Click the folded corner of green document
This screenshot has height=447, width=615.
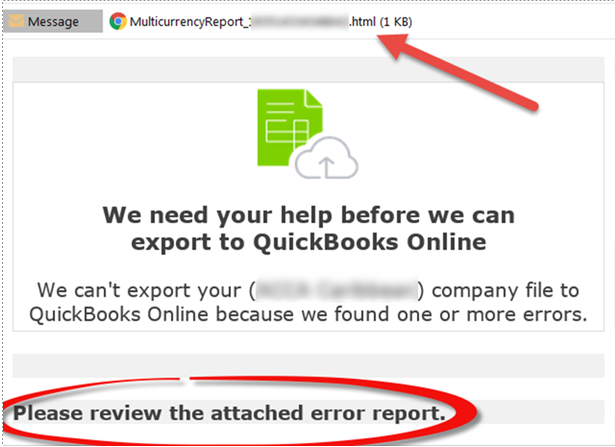click(314, 98)
